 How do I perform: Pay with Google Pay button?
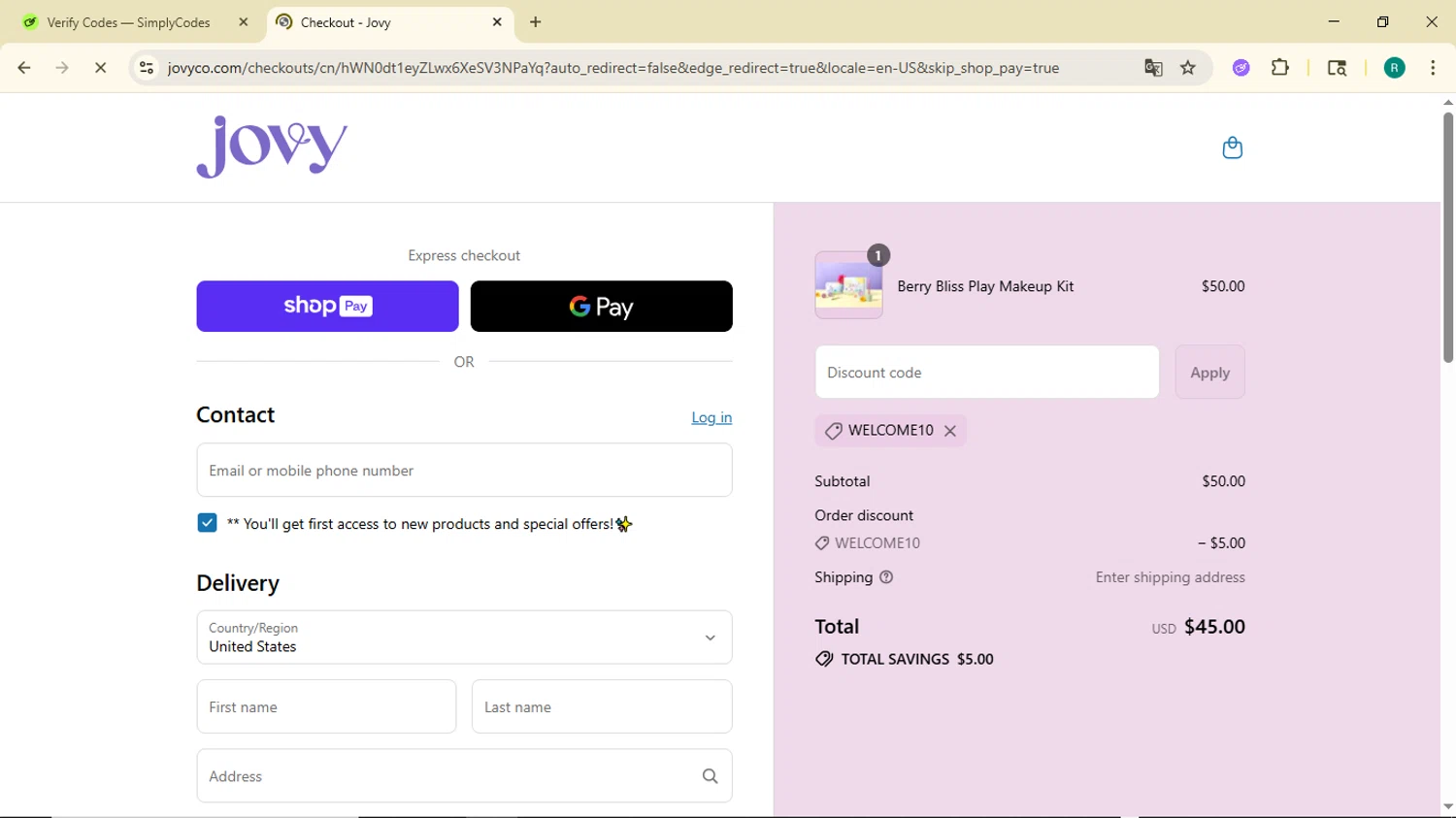(601, 307)
